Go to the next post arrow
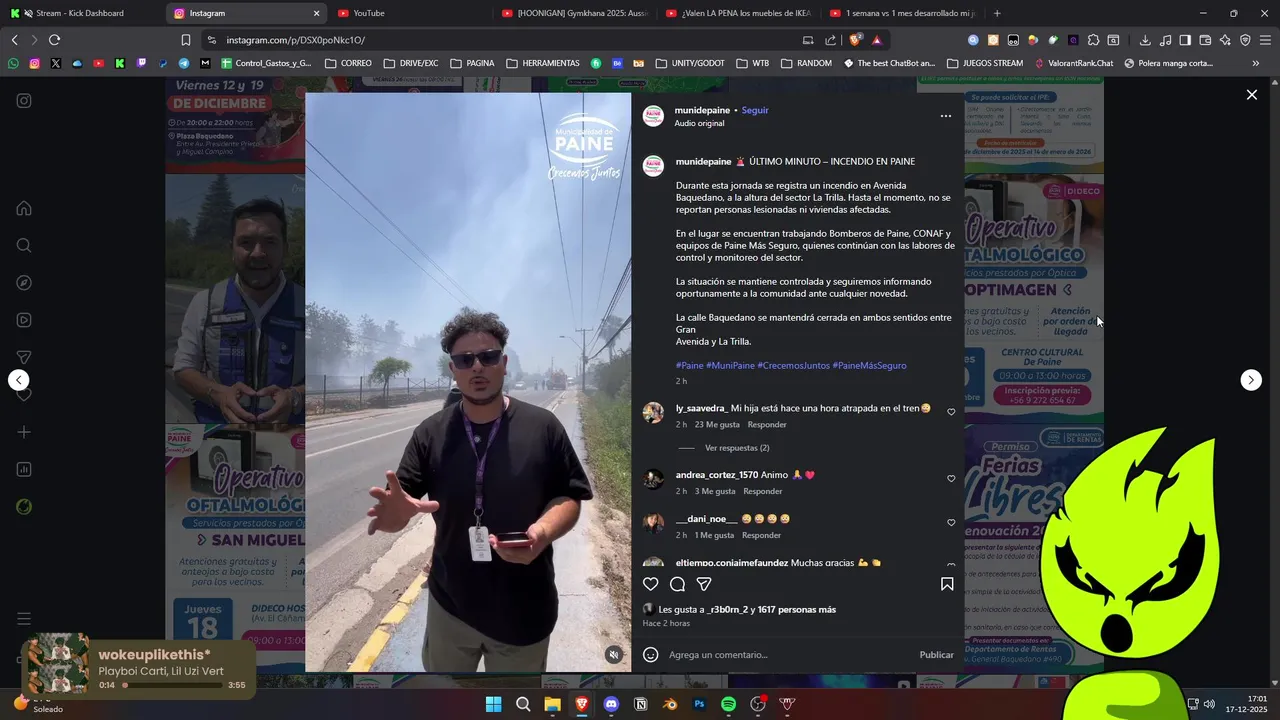Screen dimensions: 1280x720 point(1251,380)
